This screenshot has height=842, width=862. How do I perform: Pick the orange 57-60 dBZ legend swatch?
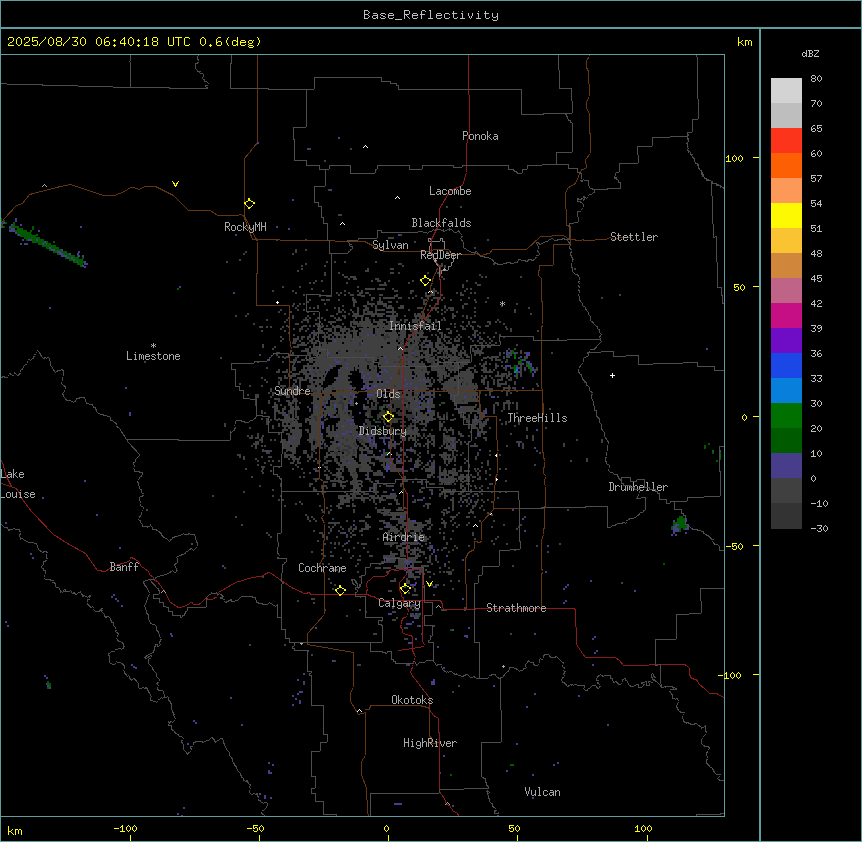tap(786, 165)
